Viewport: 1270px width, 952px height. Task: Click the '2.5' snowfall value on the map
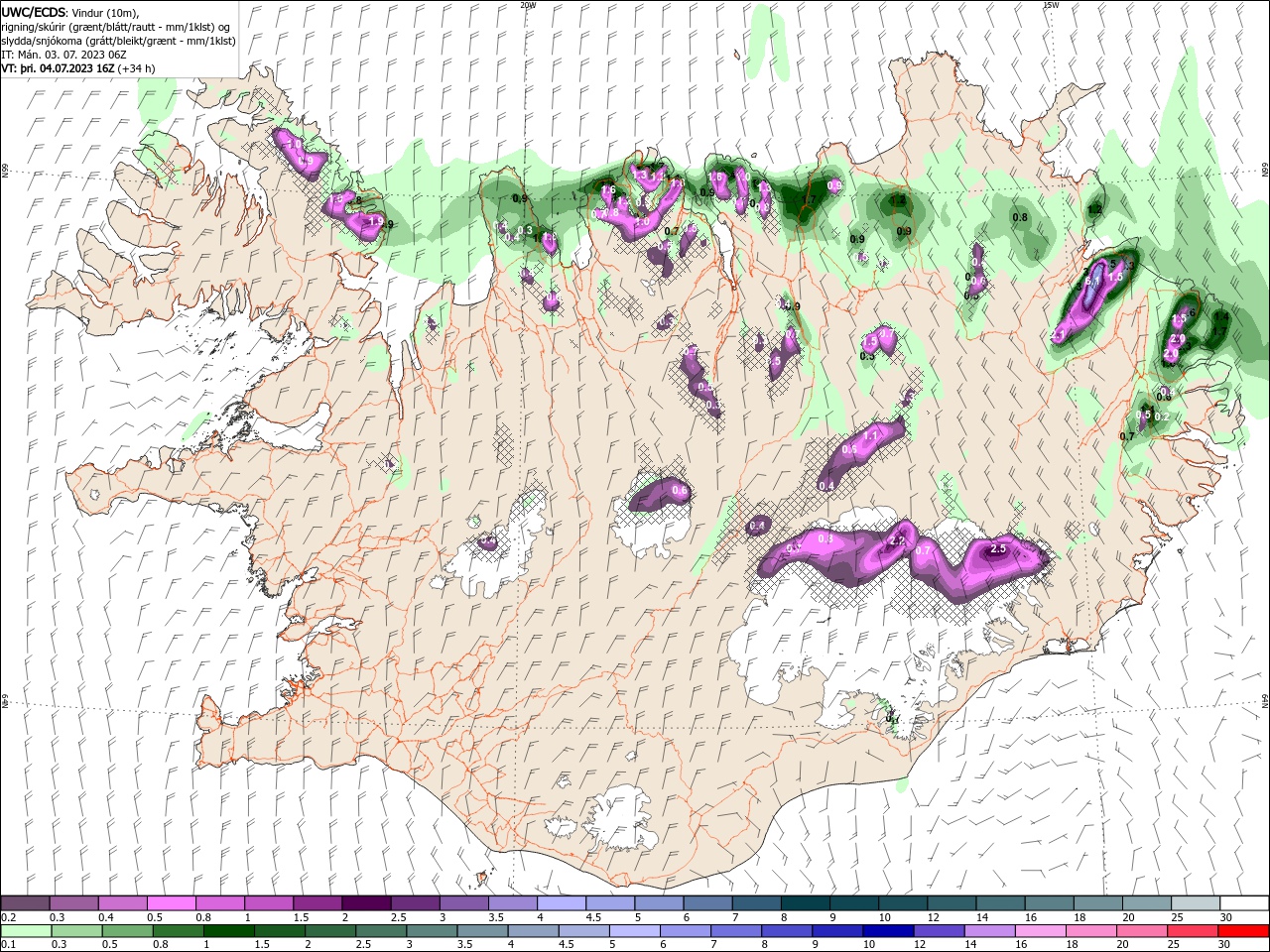coord(999,548)
